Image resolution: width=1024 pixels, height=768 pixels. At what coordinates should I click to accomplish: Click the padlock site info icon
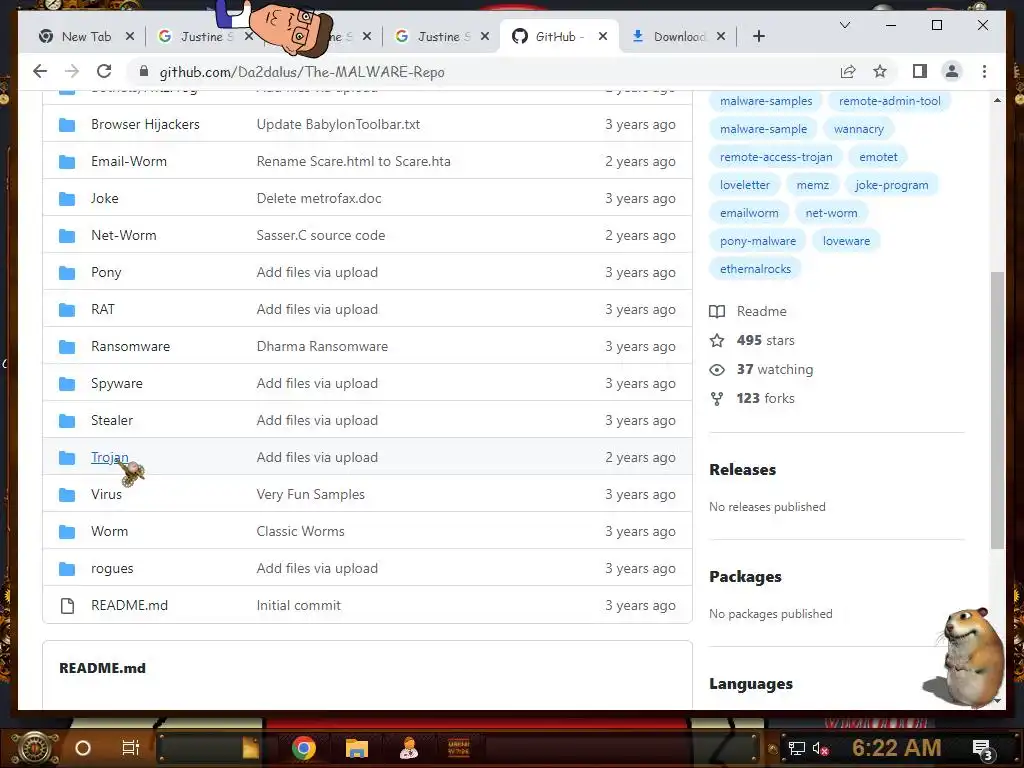[144, 72]
